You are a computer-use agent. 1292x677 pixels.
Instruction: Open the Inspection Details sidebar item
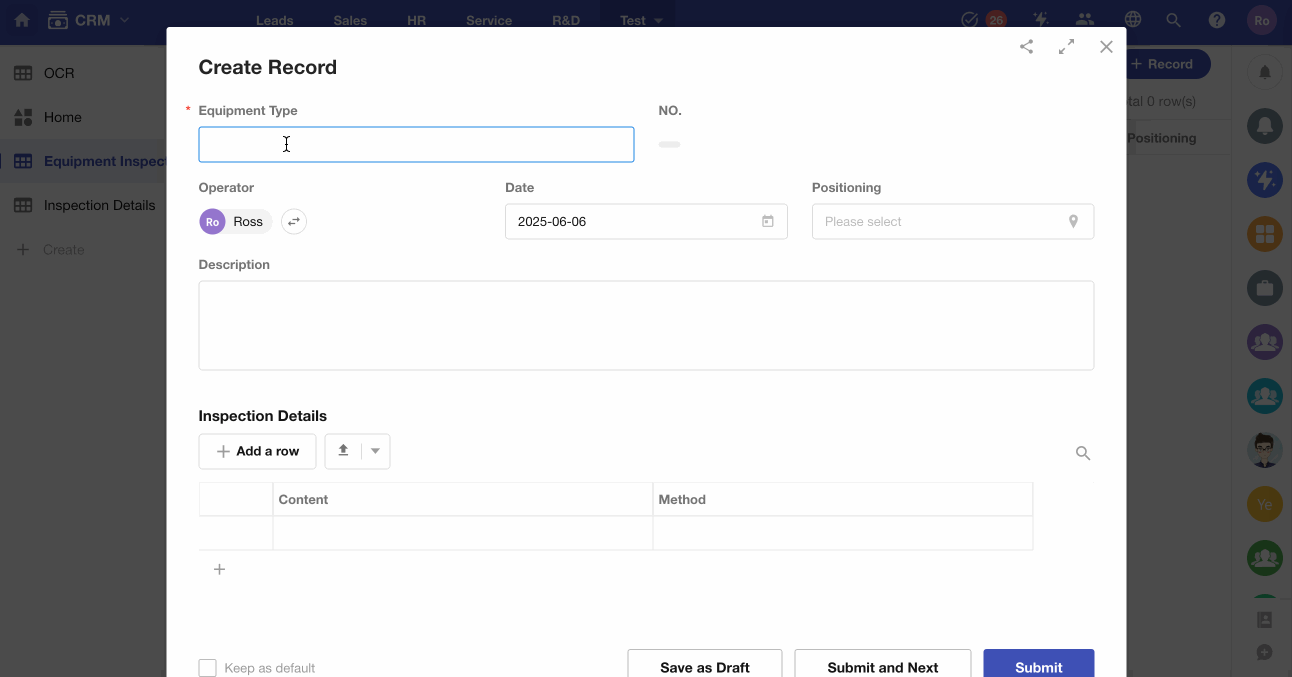[99, 205]
